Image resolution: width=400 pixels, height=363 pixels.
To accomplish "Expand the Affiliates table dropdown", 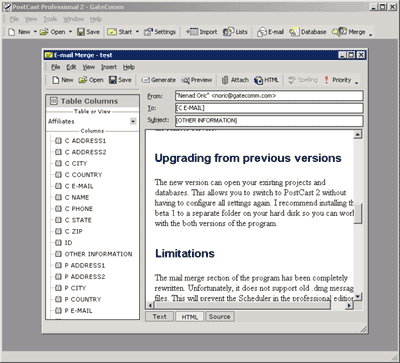I will pyautogui.click(x=133, y=121).
